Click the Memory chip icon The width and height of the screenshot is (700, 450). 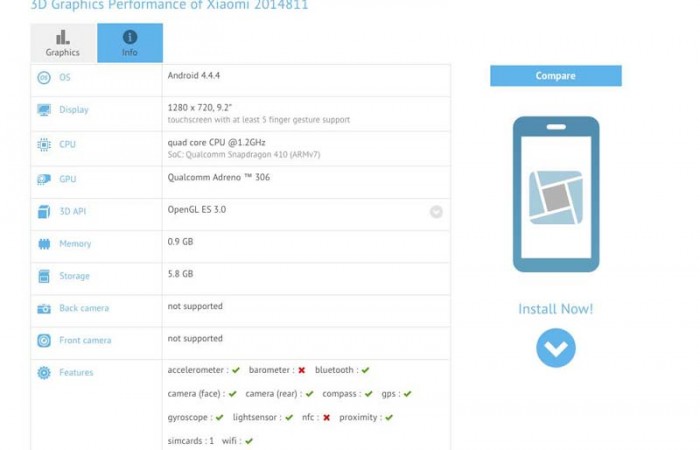(44, 244)
